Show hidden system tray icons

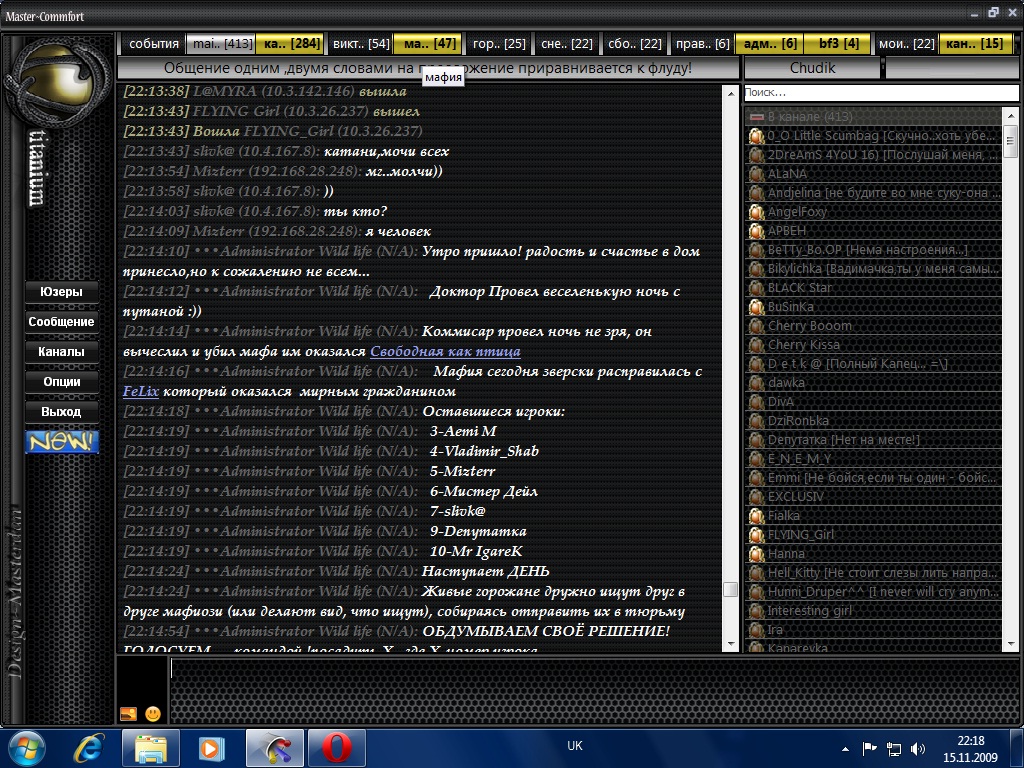[x=845, y=747]
